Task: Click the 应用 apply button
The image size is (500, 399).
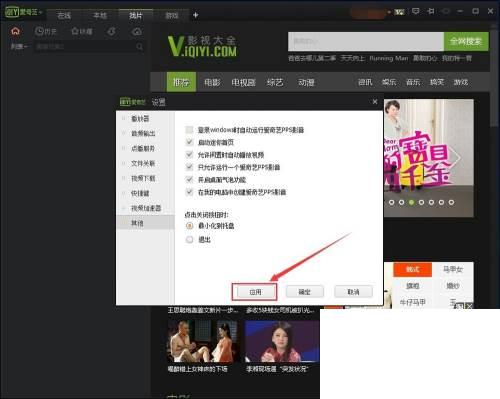Action: [x=255, y=292]
